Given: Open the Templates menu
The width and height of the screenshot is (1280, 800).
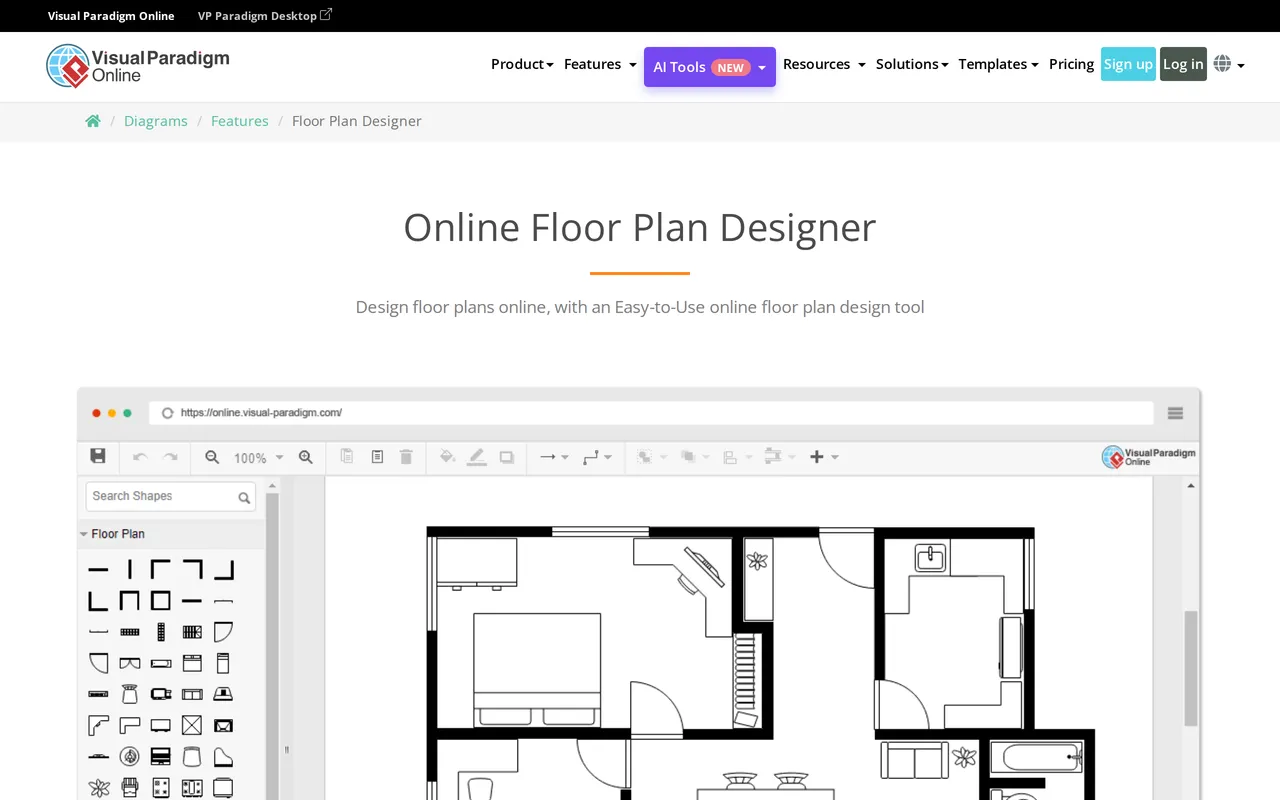Looking at the screenshot, I should pos(998,64).
